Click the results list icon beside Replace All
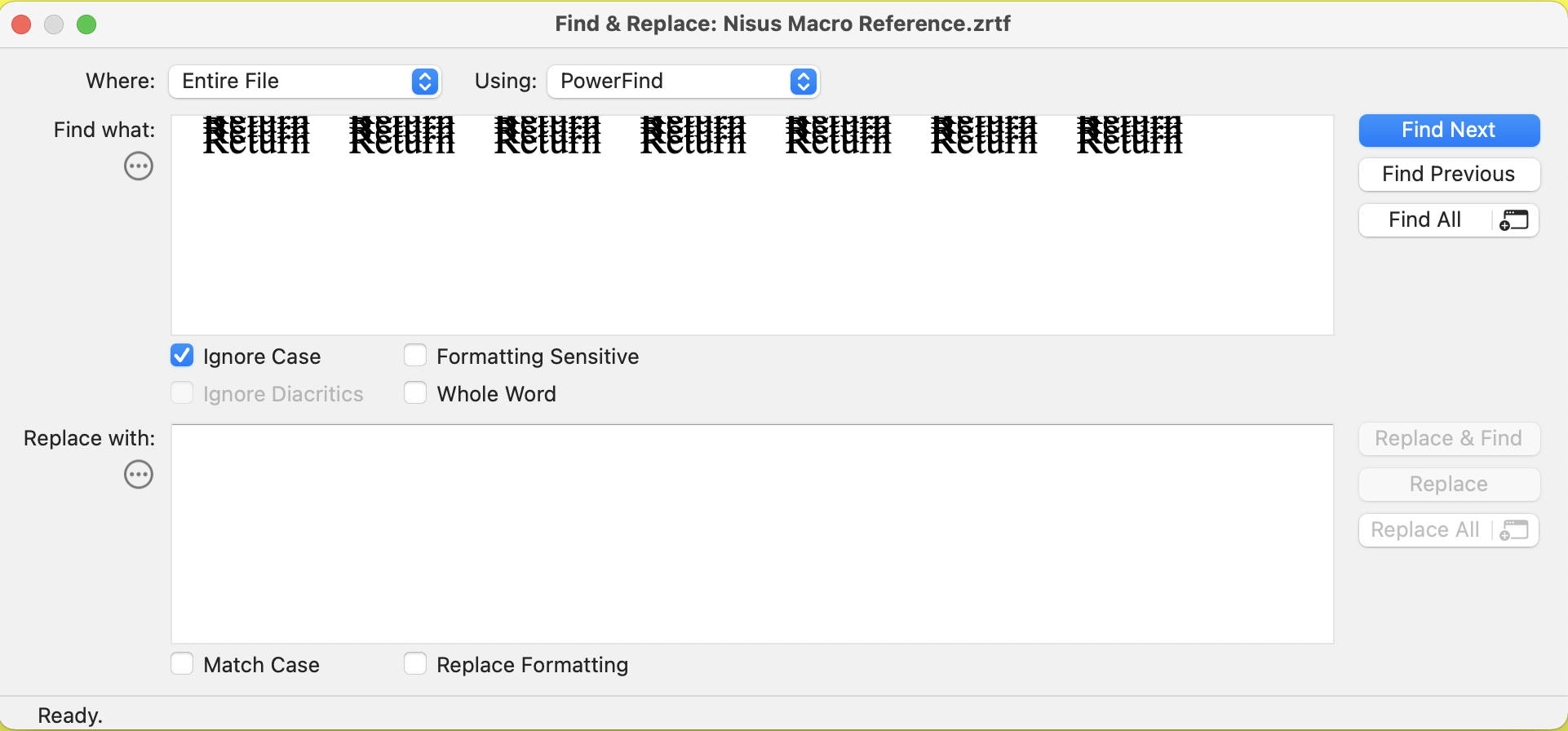The image size is (1568, 731). click(x=1515, y=529)
